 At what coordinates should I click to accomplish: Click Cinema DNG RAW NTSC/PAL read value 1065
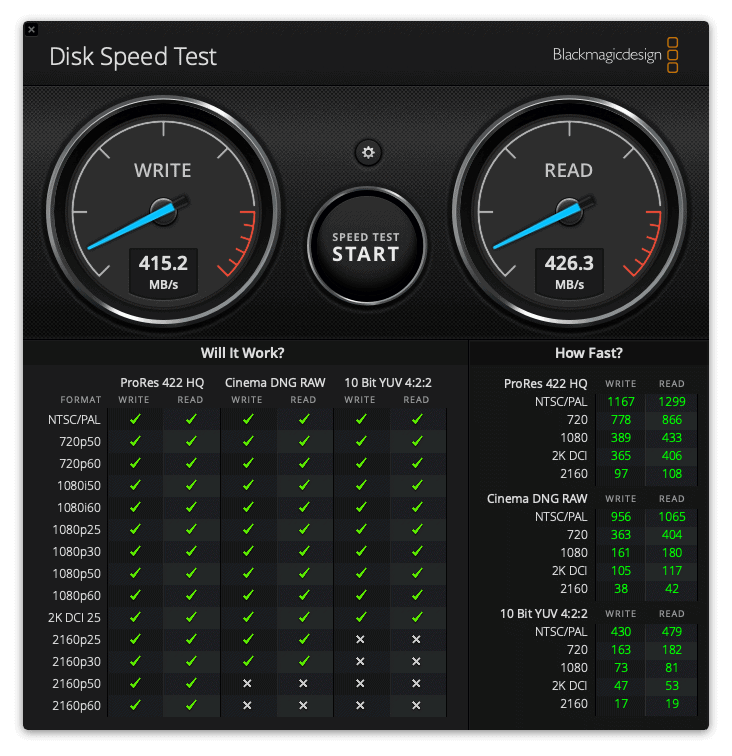(672, 517)
